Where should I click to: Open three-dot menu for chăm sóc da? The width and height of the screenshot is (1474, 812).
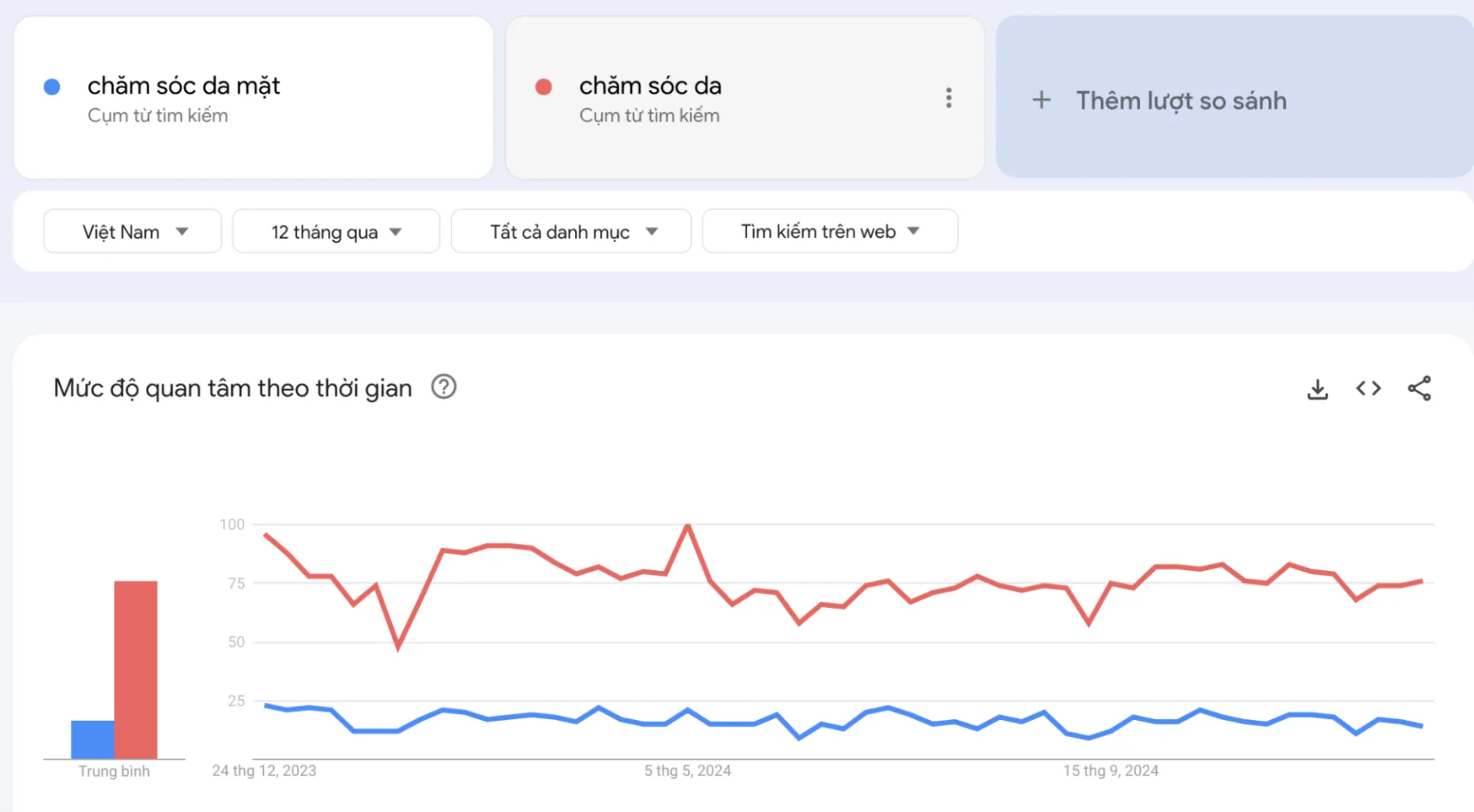[x=949, y=97]
